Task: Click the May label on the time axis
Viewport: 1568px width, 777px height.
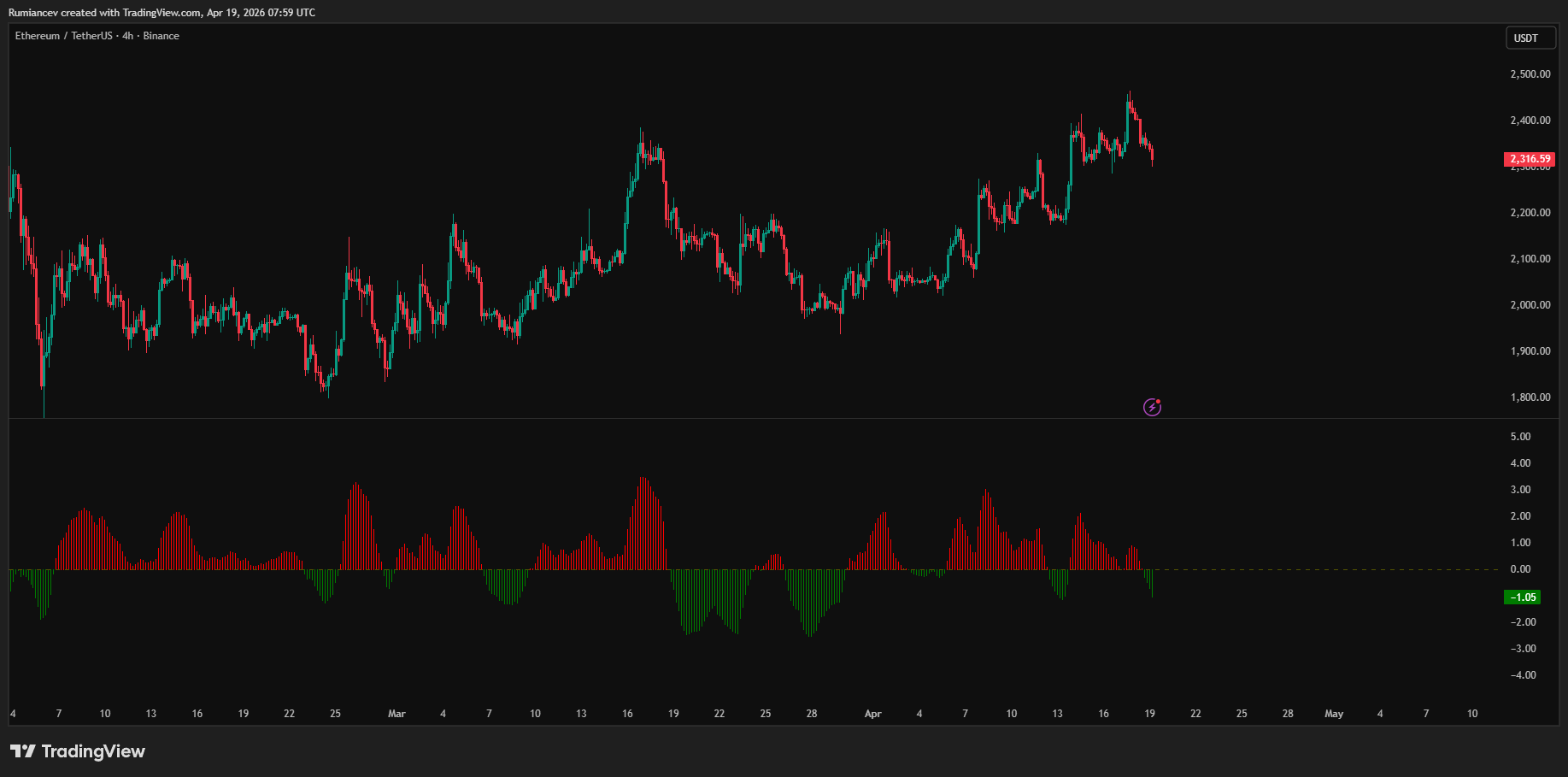Action: click(x=1334, y=714)
